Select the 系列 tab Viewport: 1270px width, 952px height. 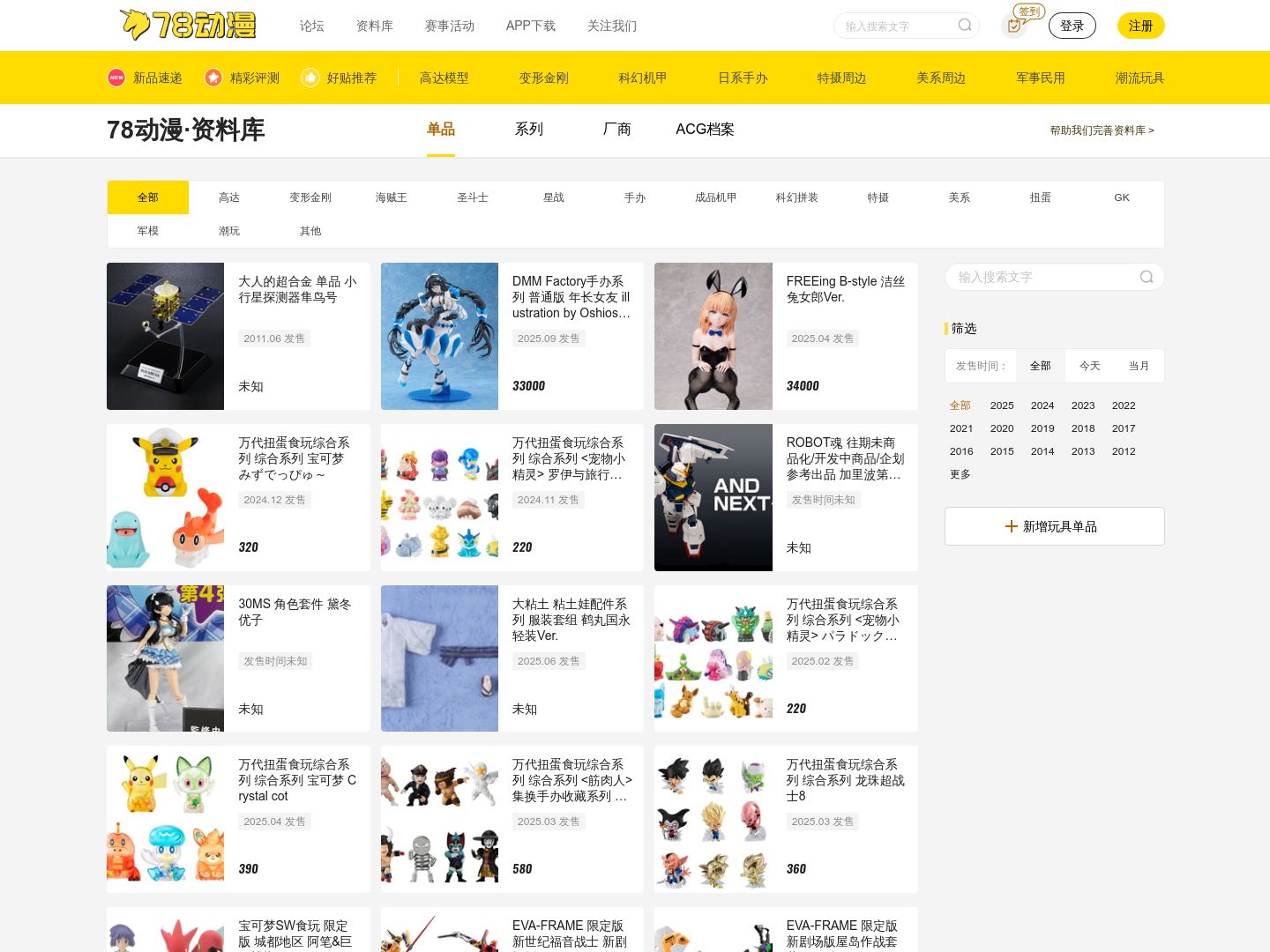point(529,130)
